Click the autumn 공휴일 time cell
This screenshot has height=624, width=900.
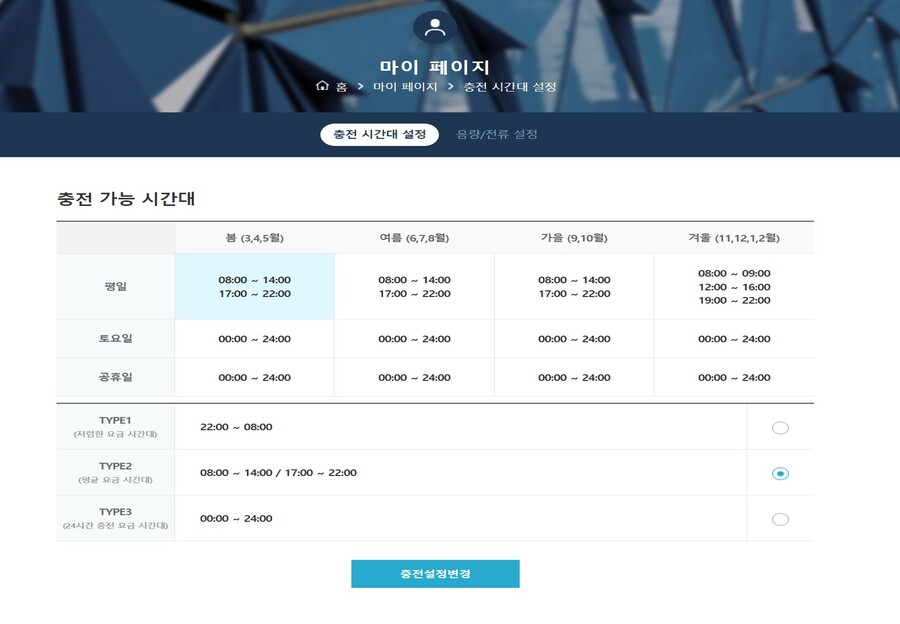(x=574, y=378)
